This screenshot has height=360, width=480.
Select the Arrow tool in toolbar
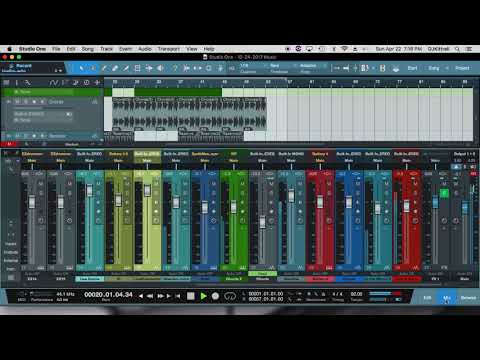pyautogui.click(x=81, y=68)
